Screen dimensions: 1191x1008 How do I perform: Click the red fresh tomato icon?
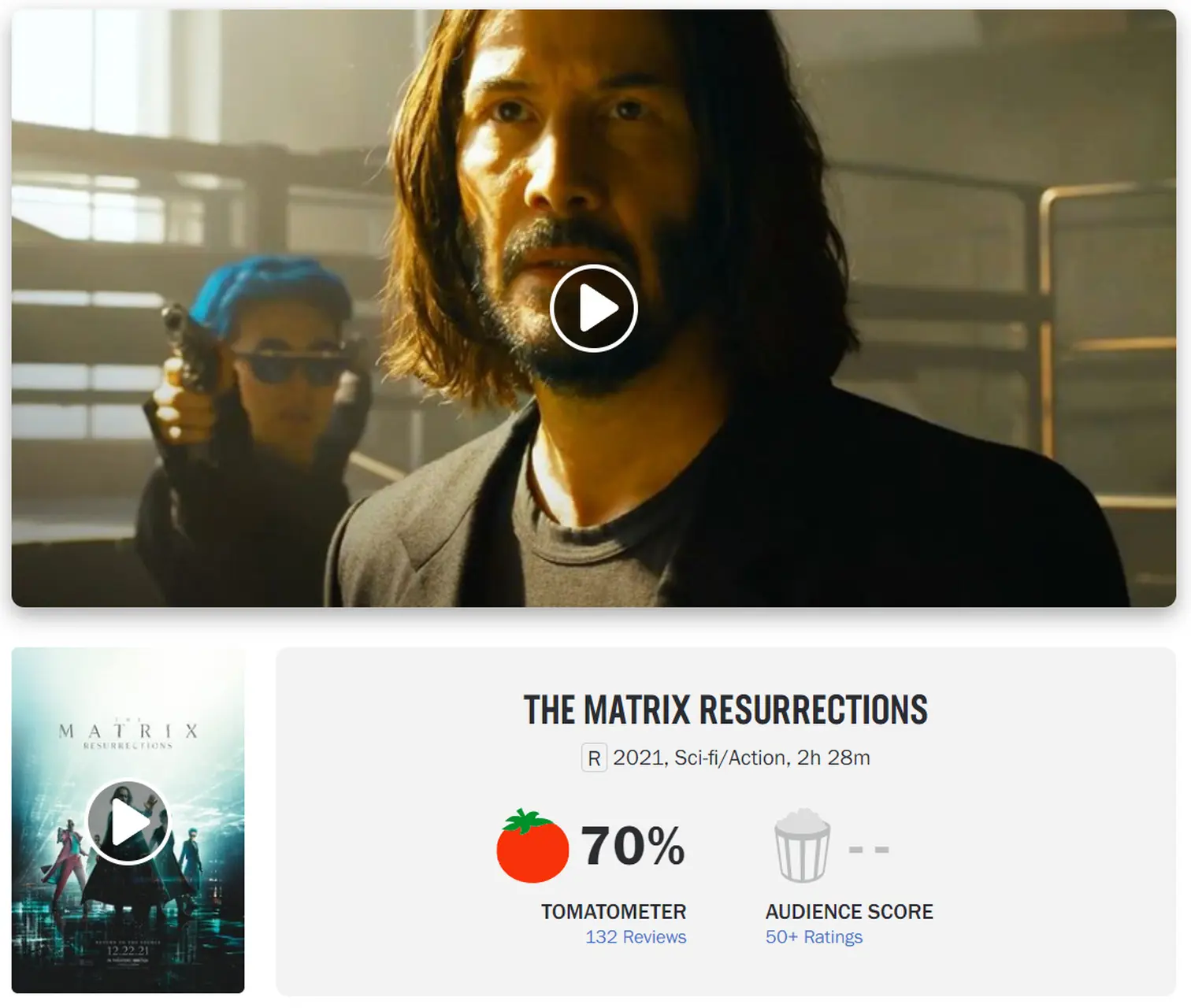click(x=532, y=846)
